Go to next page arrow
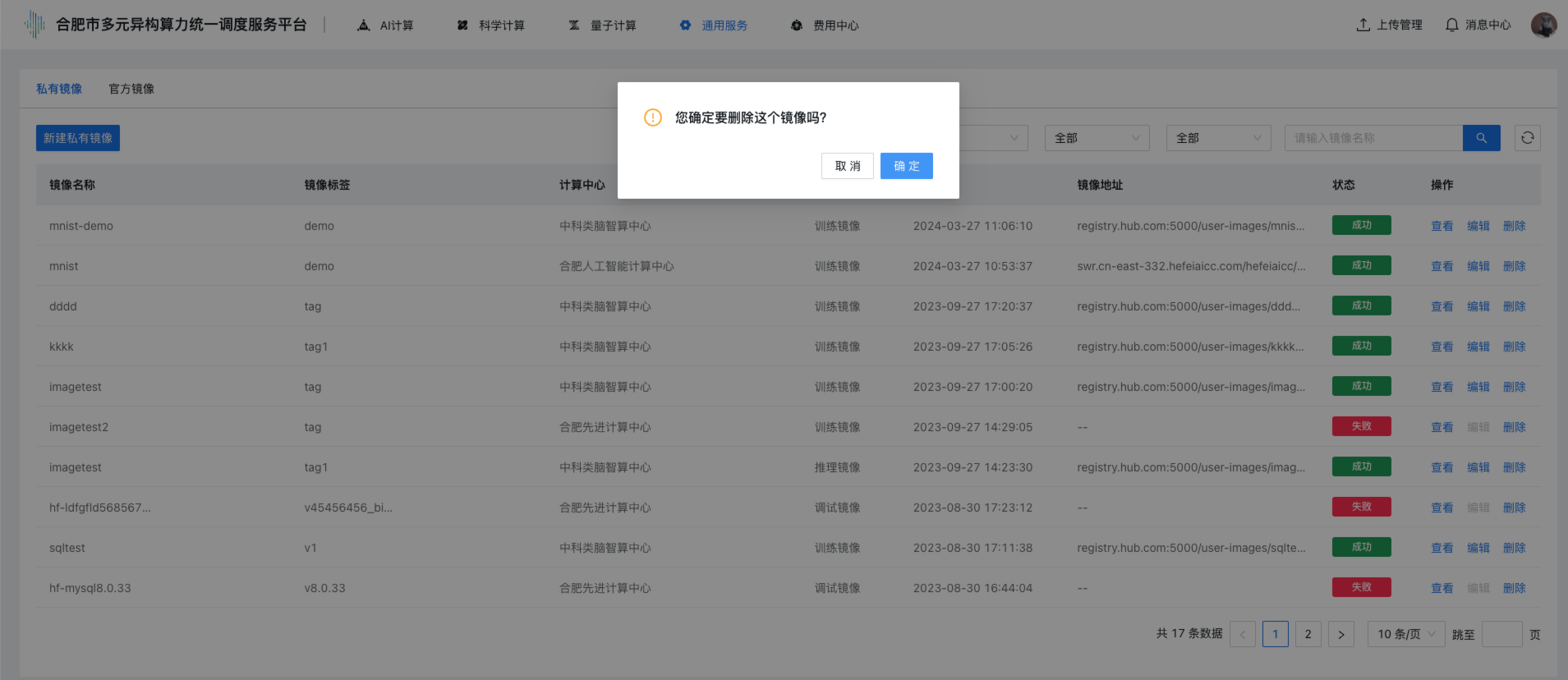The width and height of the screenshot is (1568, 680). point(1340,634)
